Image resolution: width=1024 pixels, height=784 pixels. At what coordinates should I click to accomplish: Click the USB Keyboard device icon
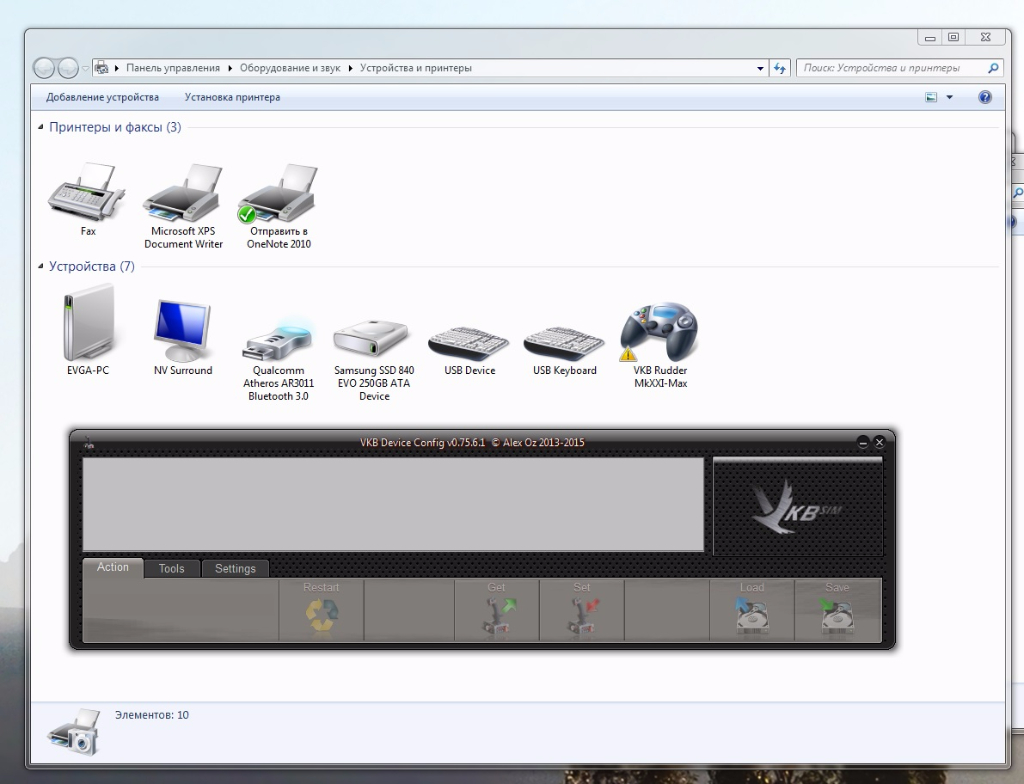pyautogui.click(x=564, y=340)
